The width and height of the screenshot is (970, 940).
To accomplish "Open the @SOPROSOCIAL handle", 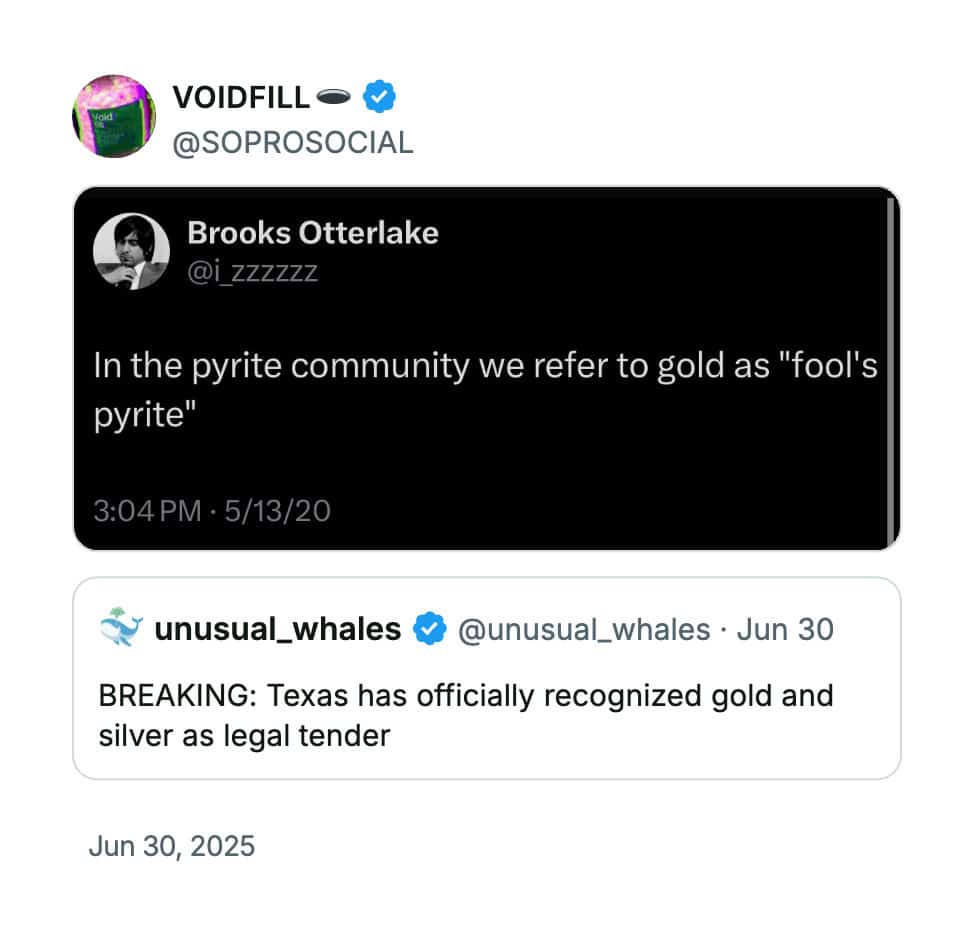I will (x=293, y=143).
